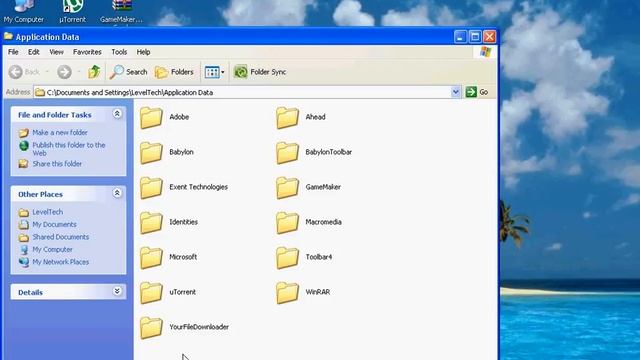Screen dimensions: 640x360
Task: Open the Adobe folder icon
Action: pos(151,118)
